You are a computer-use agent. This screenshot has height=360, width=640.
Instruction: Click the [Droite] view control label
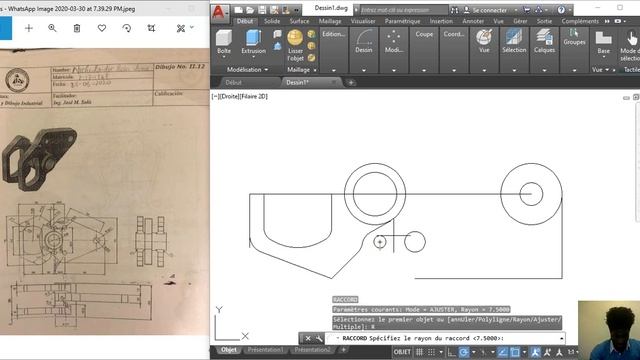point(230,96)
